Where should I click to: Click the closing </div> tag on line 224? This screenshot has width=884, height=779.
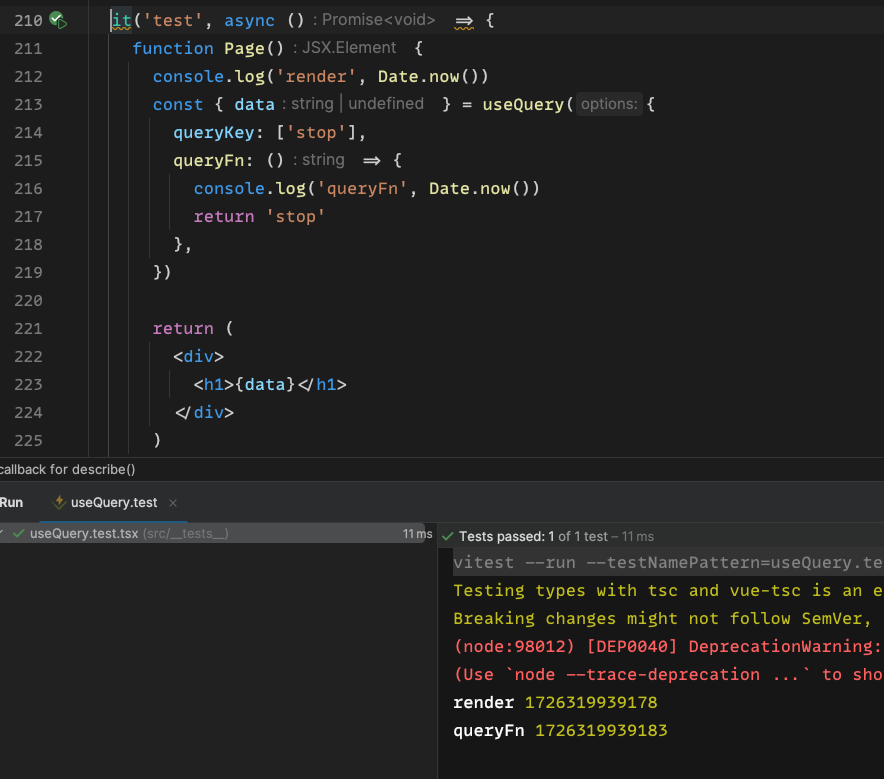pyautogui.click(x=204, y=413)
